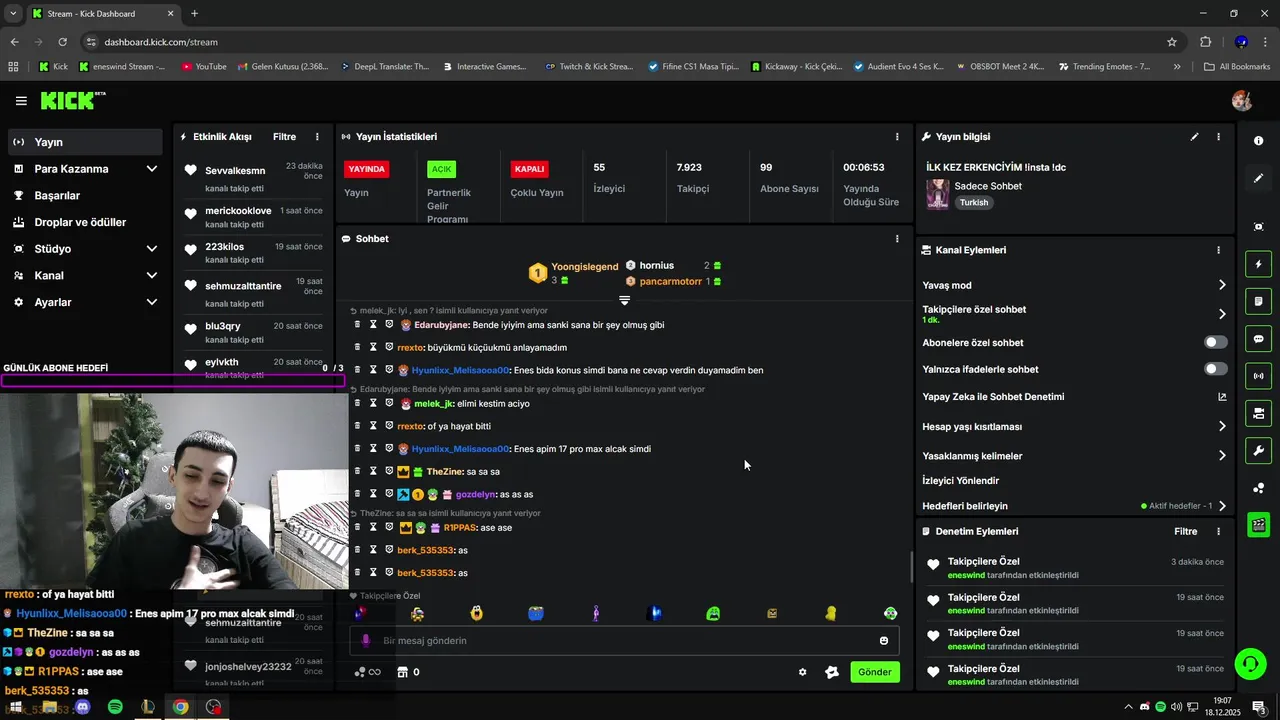Open Yasaklanmış kelimeler arrow
This screenshot has width=1280, height=720.
1222,456
